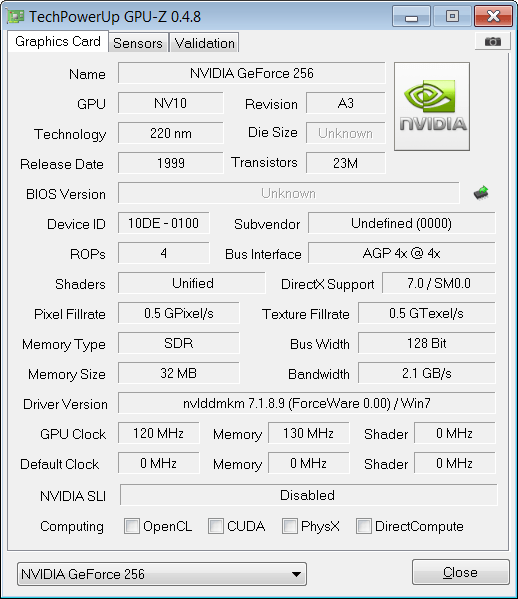This screenshot has height=599, width=518.
Task: Click the GPU-Z title bar app icon
Action: tap(16, 16)
